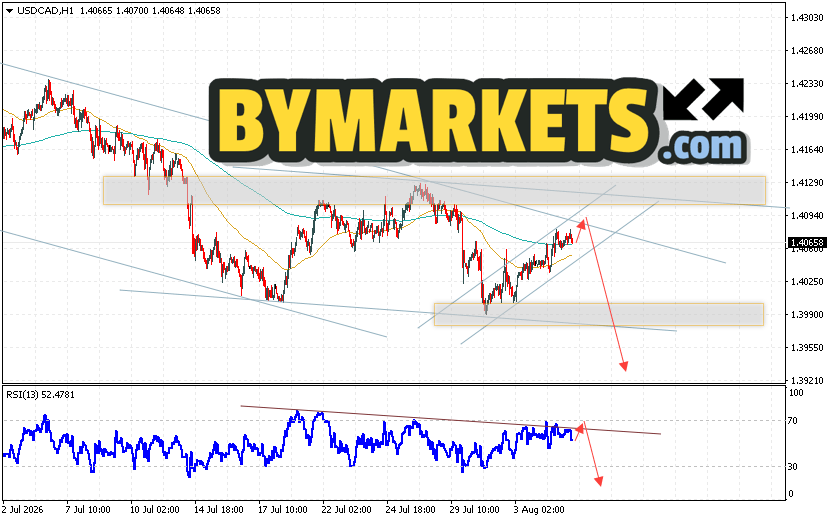Select the brown RSI descending trendline
831x521 pixels.
[450, 420]
